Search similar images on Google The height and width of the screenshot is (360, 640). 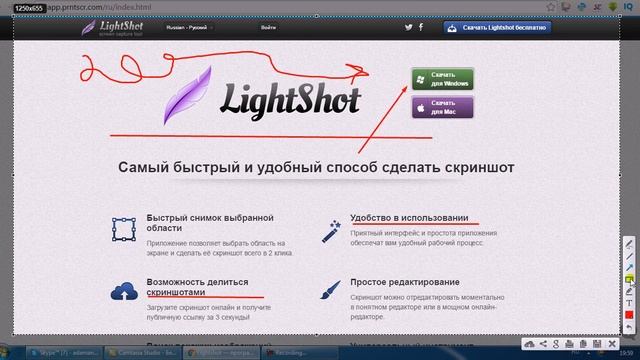click(556, 344)
